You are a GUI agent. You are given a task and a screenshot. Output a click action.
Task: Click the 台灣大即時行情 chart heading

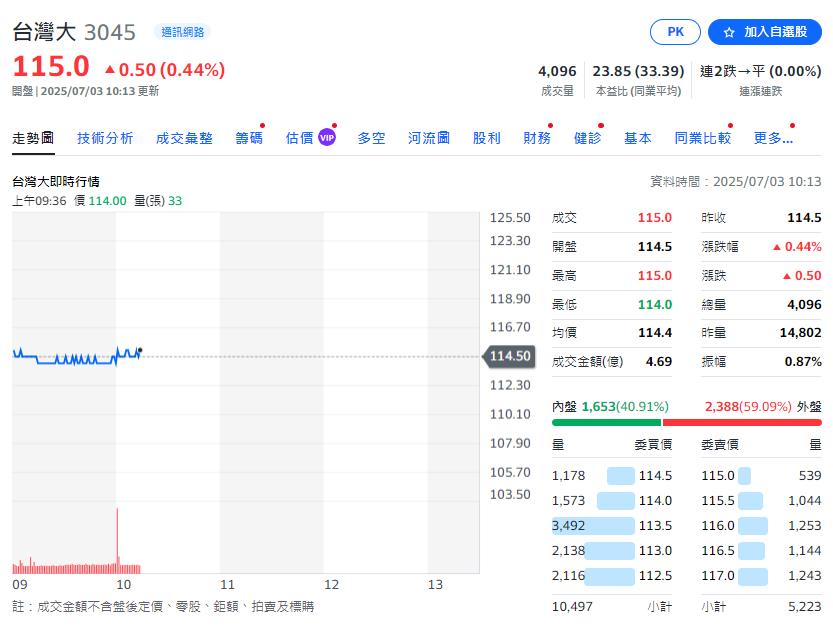[56, 182]
